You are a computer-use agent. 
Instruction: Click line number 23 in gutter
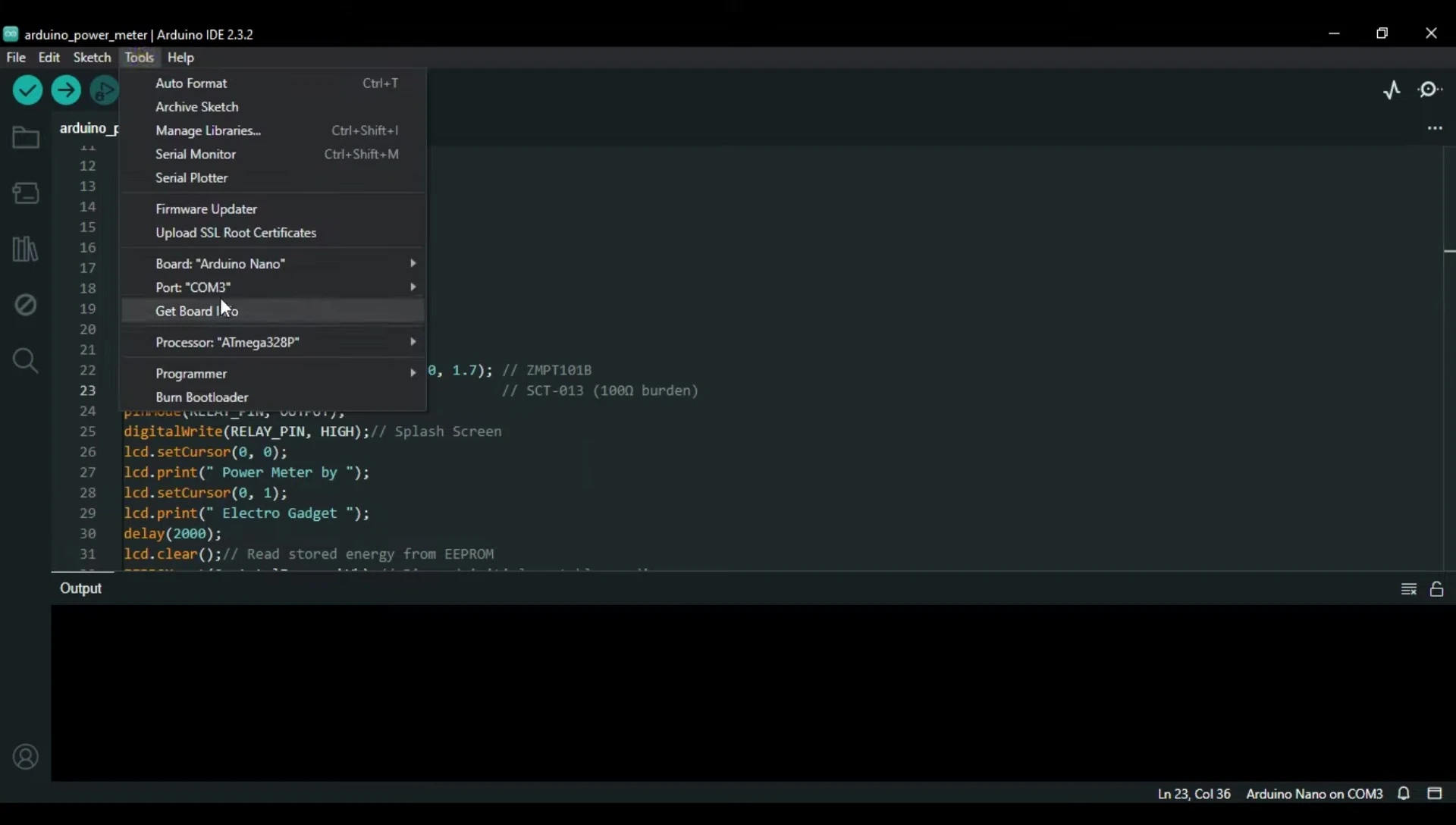pos(88,391)
